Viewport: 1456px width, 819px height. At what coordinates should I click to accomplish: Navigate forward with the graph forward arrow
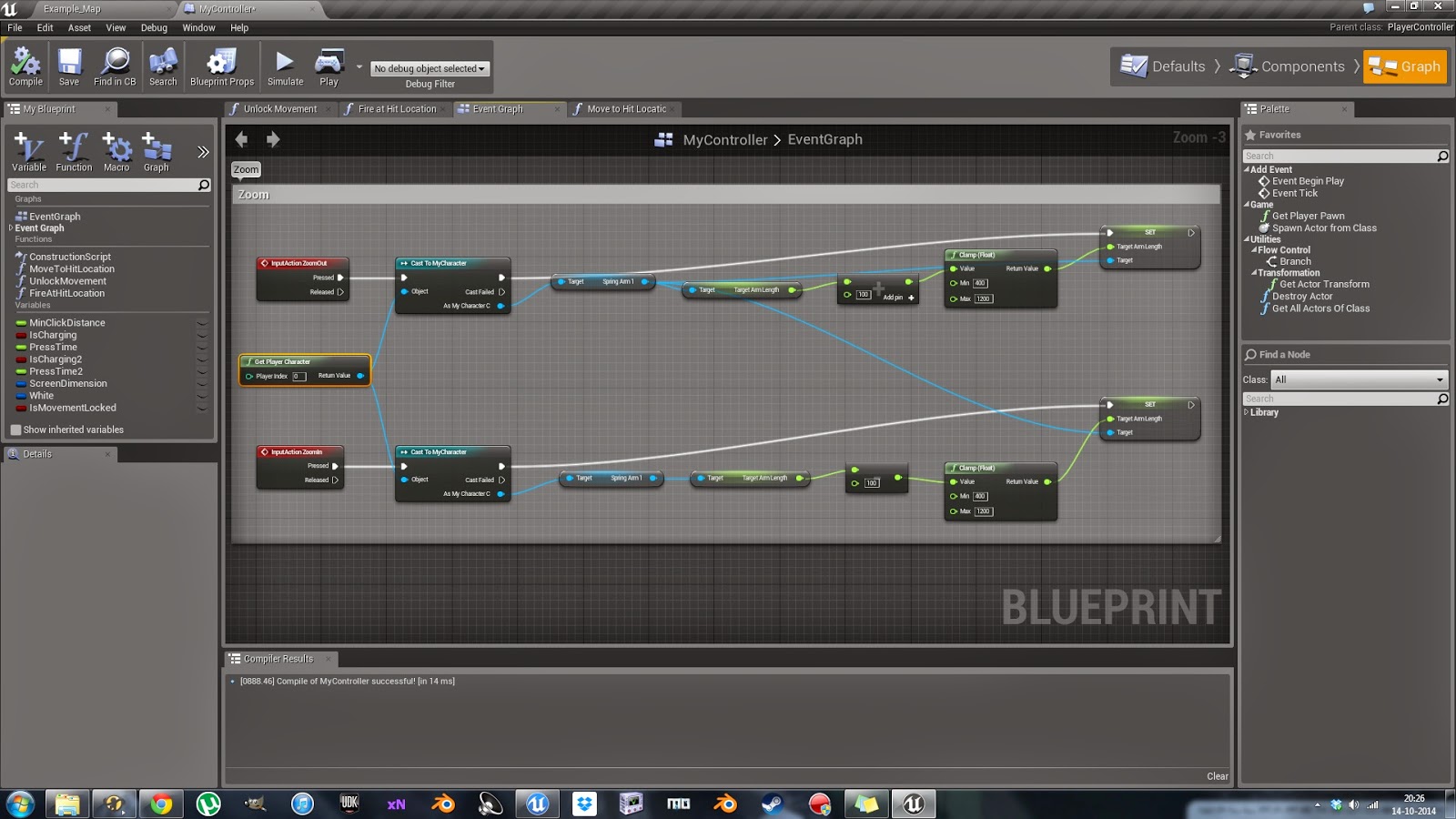[273, 139]
